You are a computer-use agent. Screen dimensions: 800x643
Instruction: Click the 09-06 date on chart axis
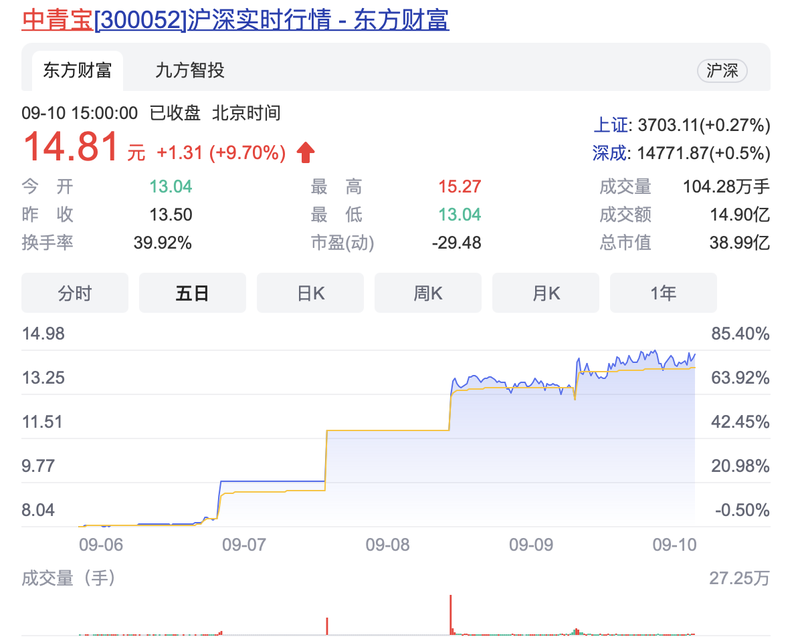tap(101, 545)
